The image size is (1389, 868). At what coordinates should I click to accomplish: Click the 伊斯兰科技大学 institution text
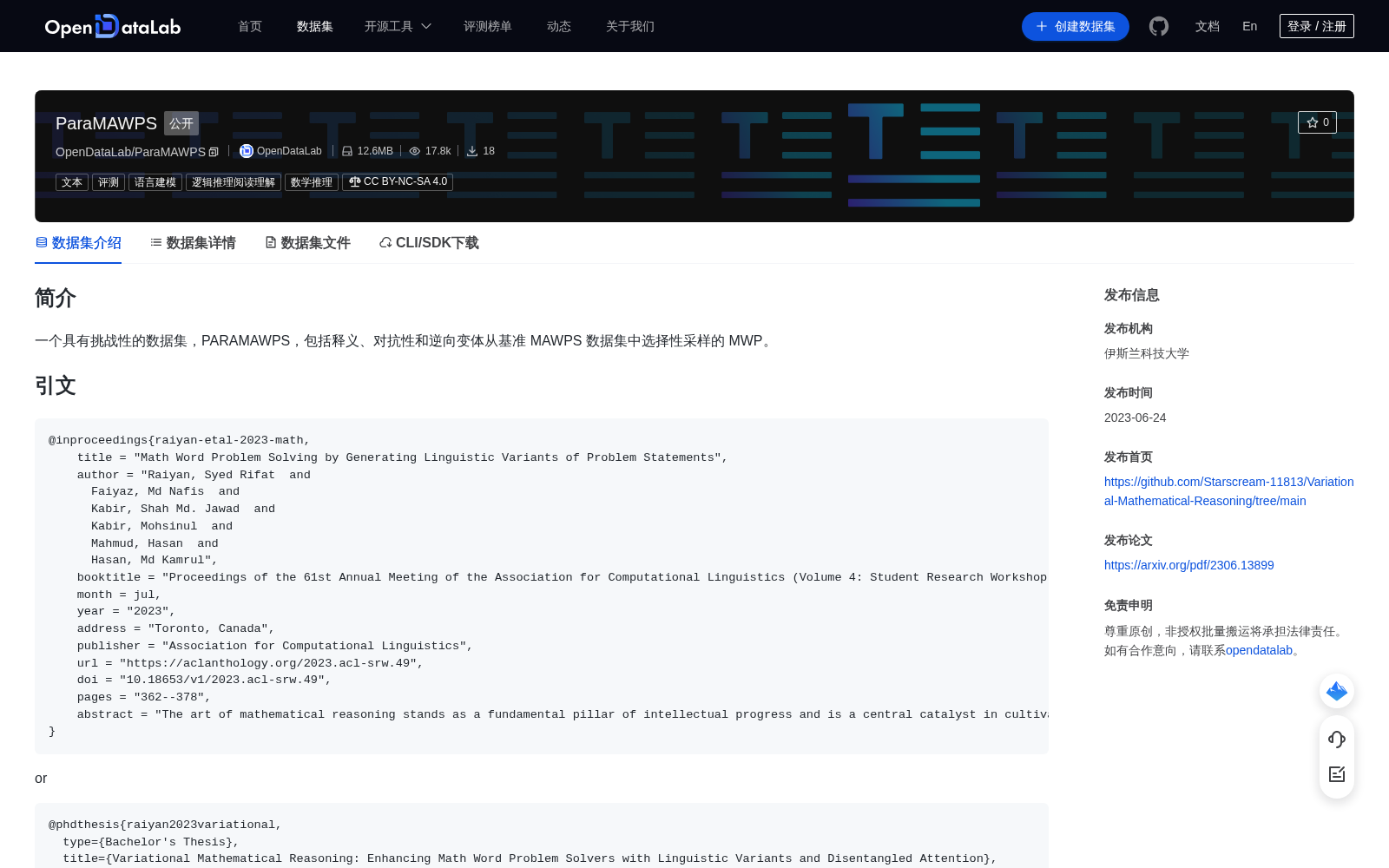coord(1147,353)
